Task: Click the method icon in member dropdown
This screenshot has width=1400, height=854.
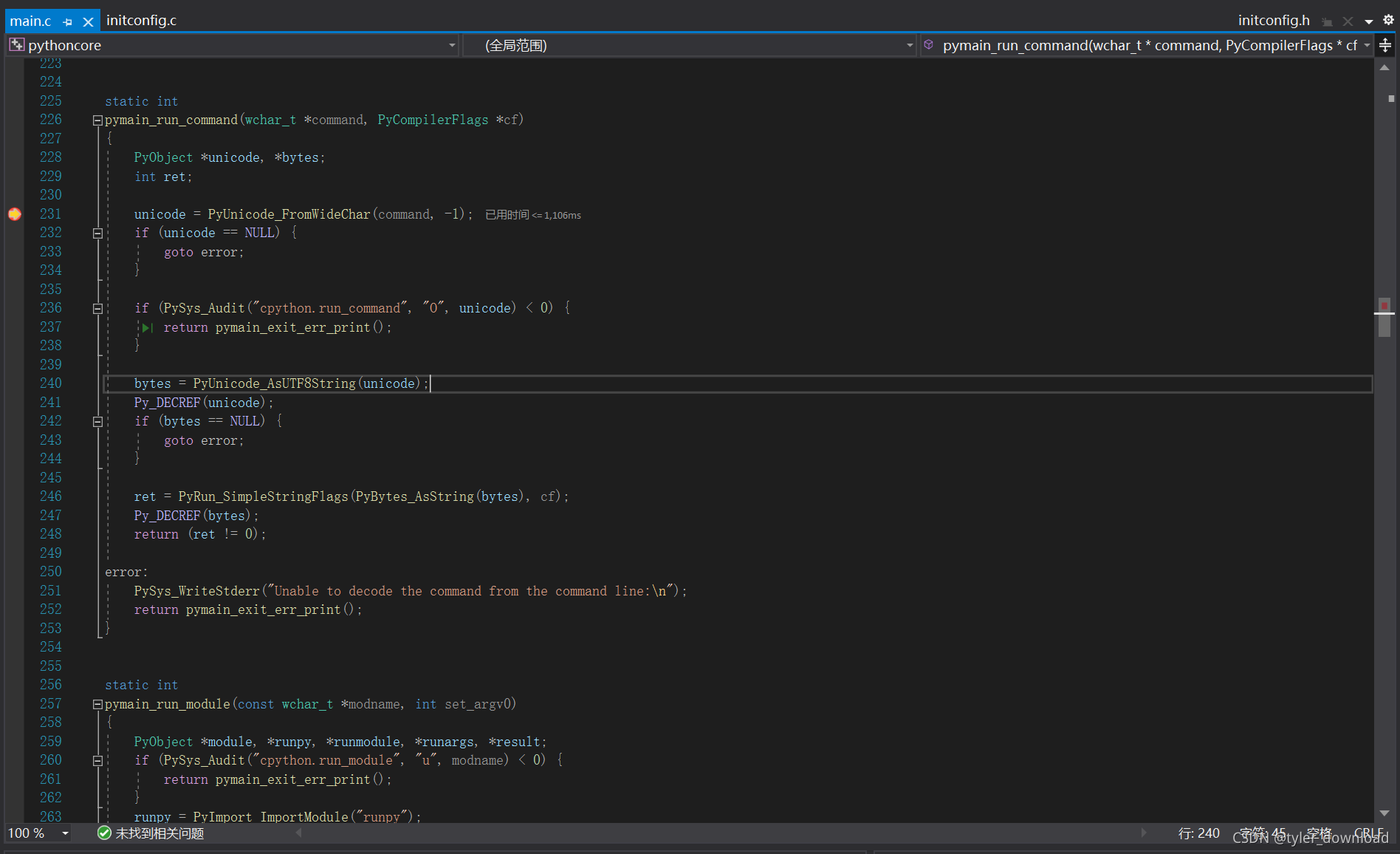Action: pyautogui.click(x=929, y=45)
